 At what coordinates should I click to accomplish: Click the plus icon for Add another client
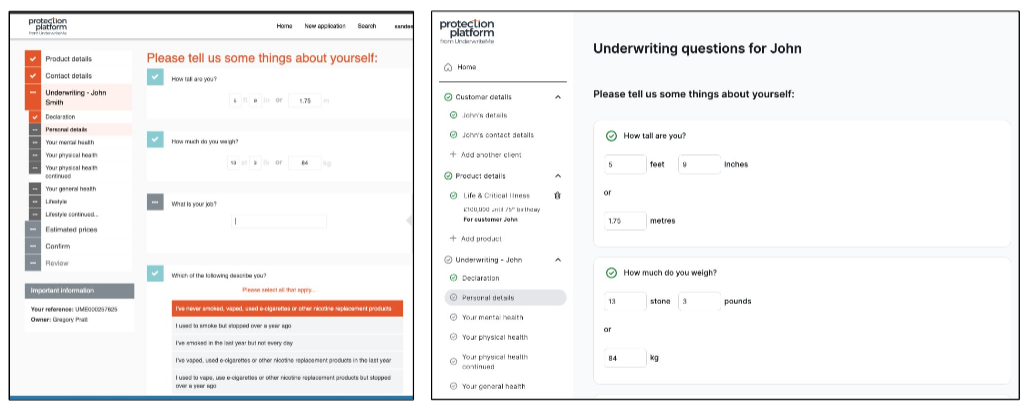[x=453, y=155]
